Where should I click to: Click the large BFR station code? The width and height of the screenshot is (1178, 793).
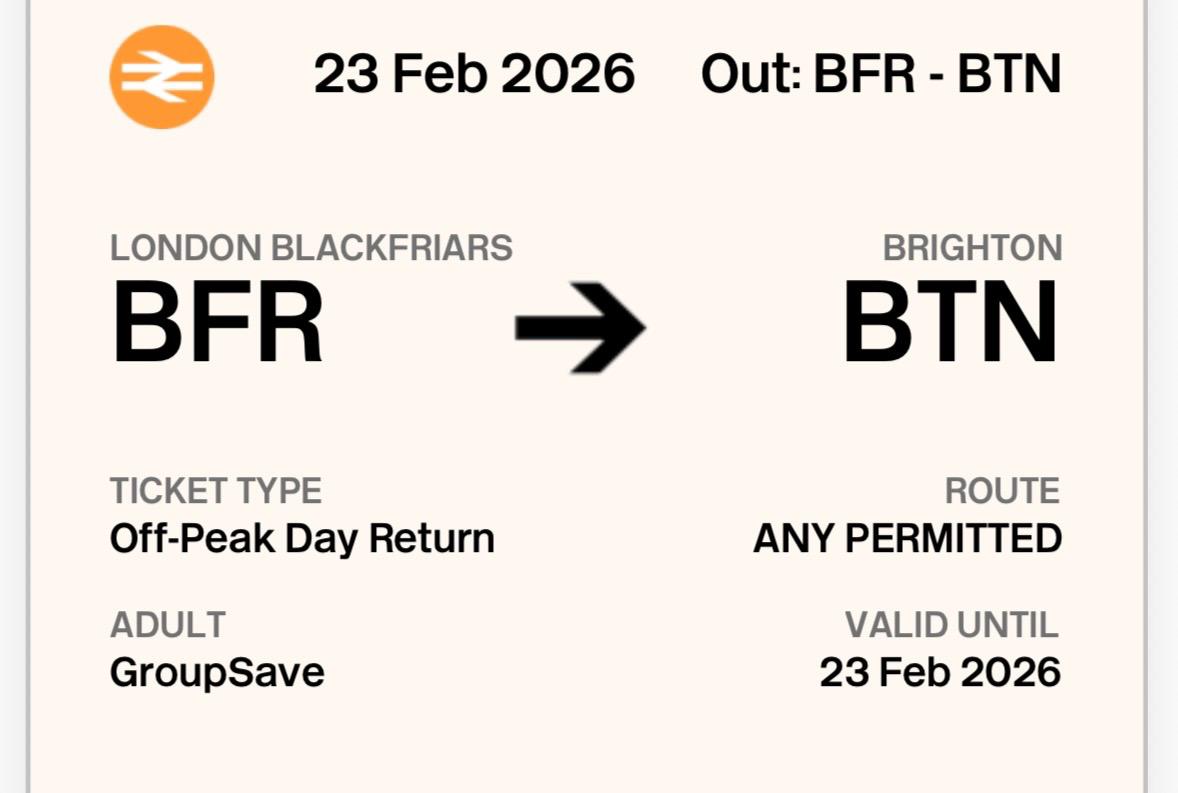[x=217, y=321]
